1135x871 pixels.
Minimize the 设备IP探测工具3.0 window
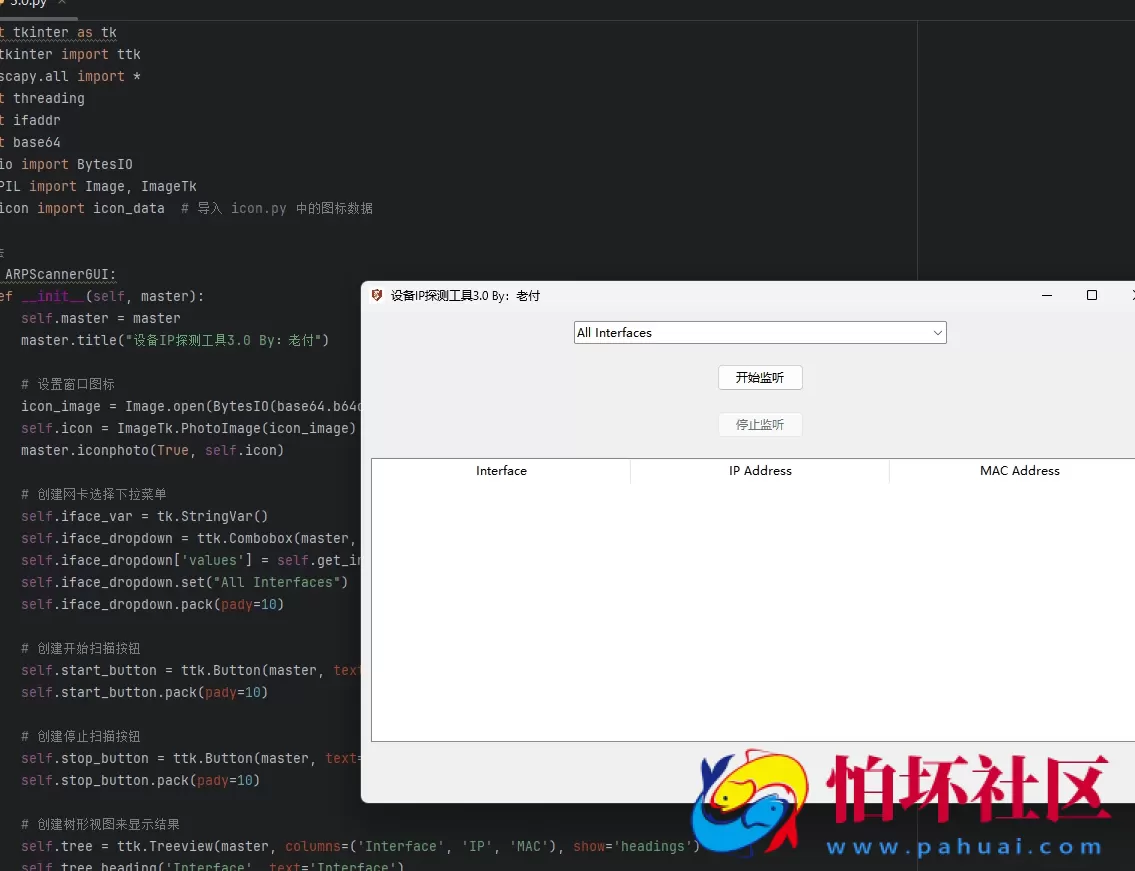[1047, 295]
